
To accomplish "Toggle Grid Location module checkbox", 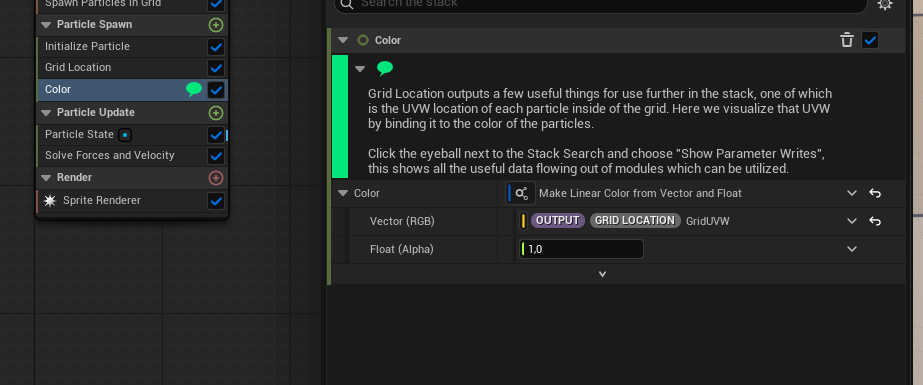I will pyautogui.click(x=216, y=68).
